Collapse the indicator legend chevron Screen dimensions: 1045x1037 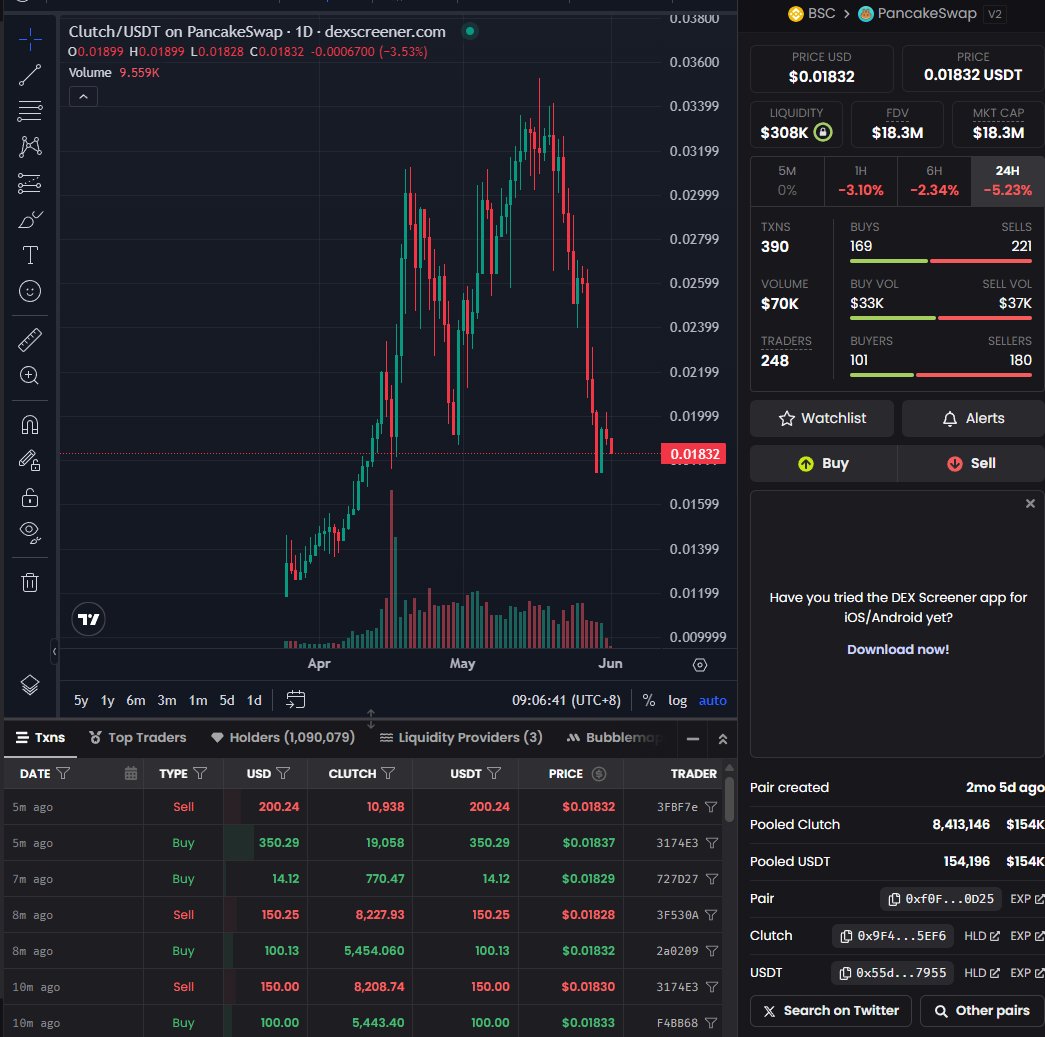83,97
